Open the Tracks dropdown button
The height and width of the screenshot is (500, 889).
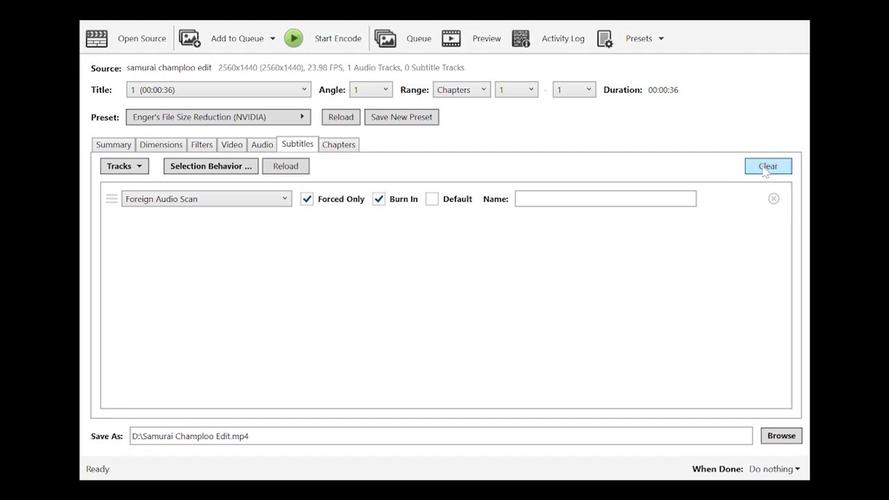tap(124, 166)
